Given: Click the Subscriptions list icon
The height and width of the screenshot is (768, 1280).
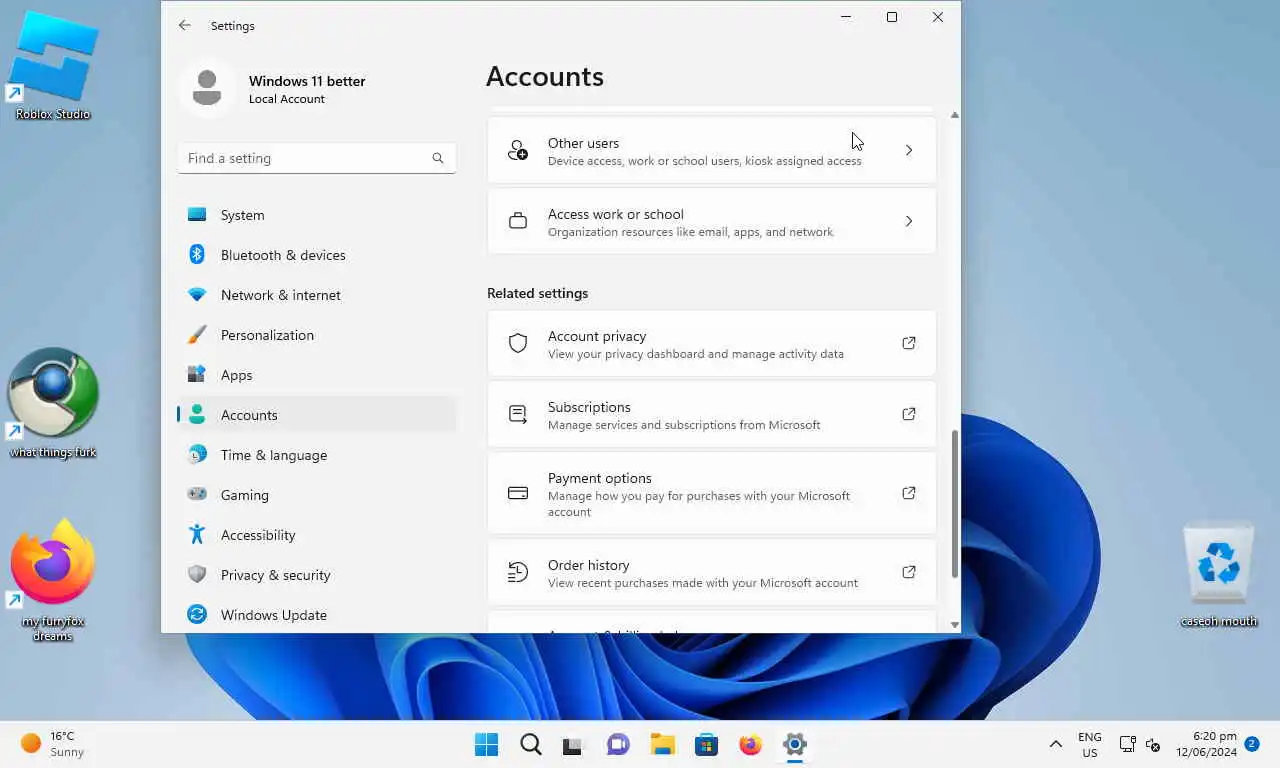Looking at the screenshot, I should click(518, 414).
